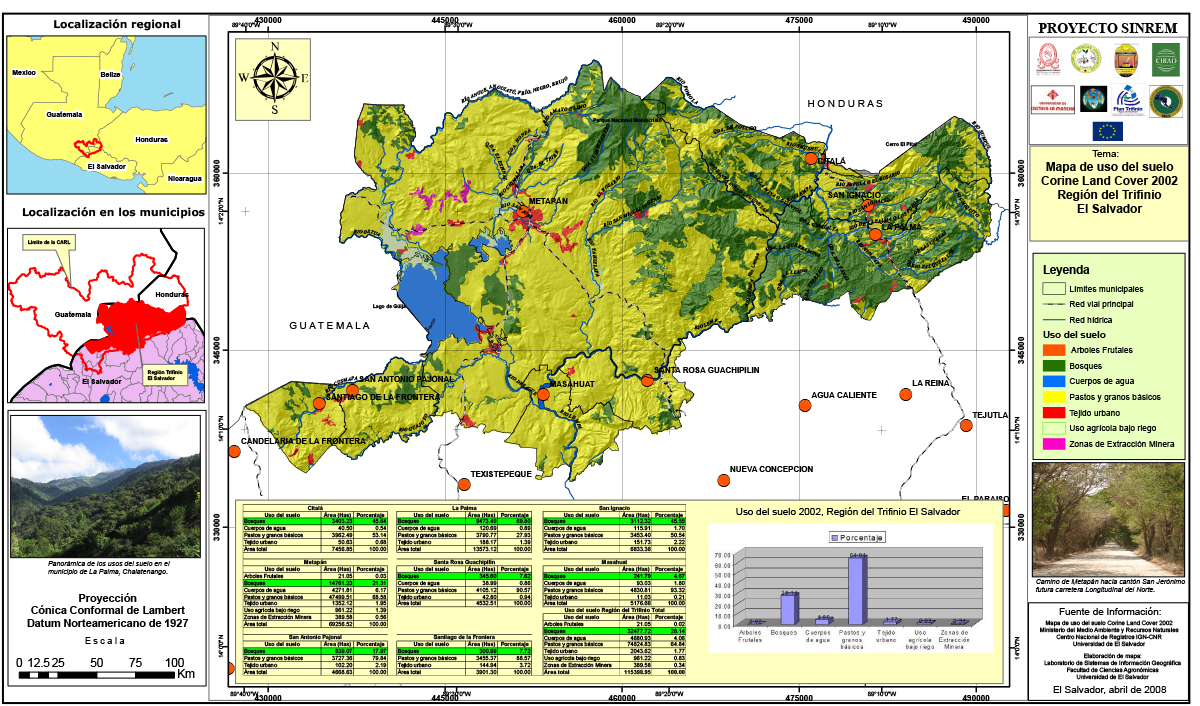Select the Nueva Concepcion orange marker

(x=724, y=480)
